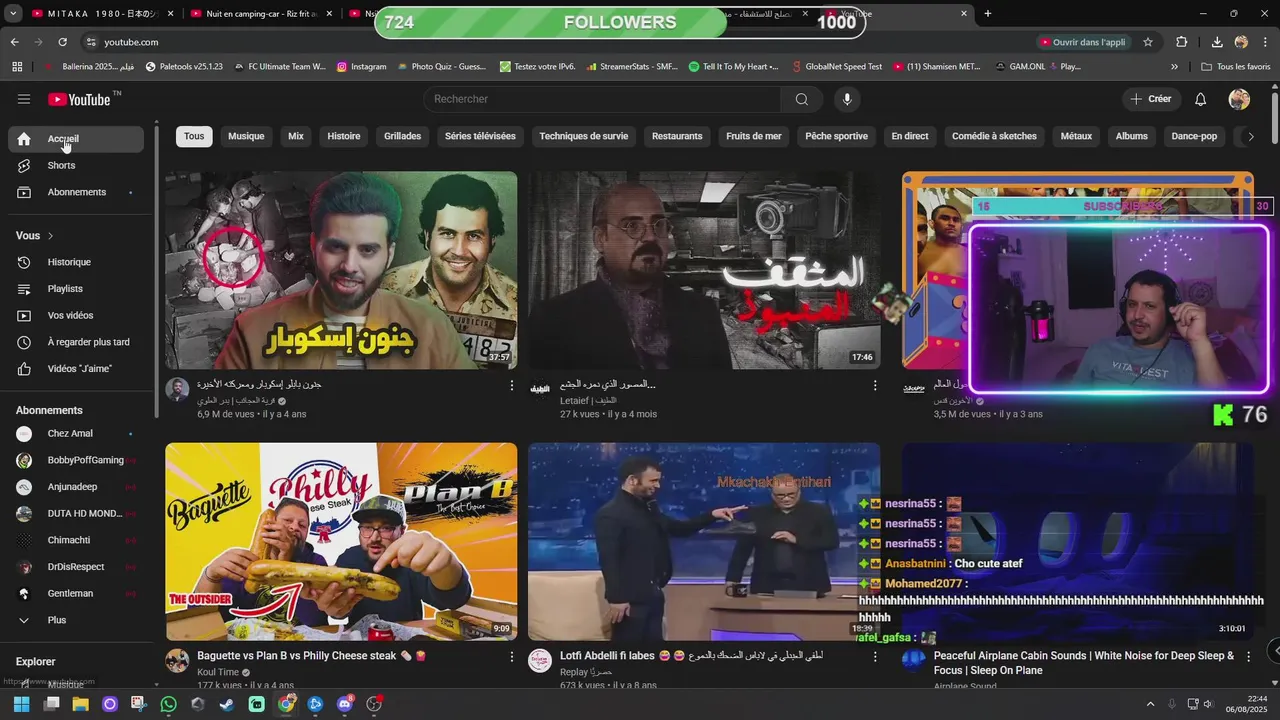Show hidden system tray icons
The width and height of the screenshot is (1280, 720).
pos(1149,704)
